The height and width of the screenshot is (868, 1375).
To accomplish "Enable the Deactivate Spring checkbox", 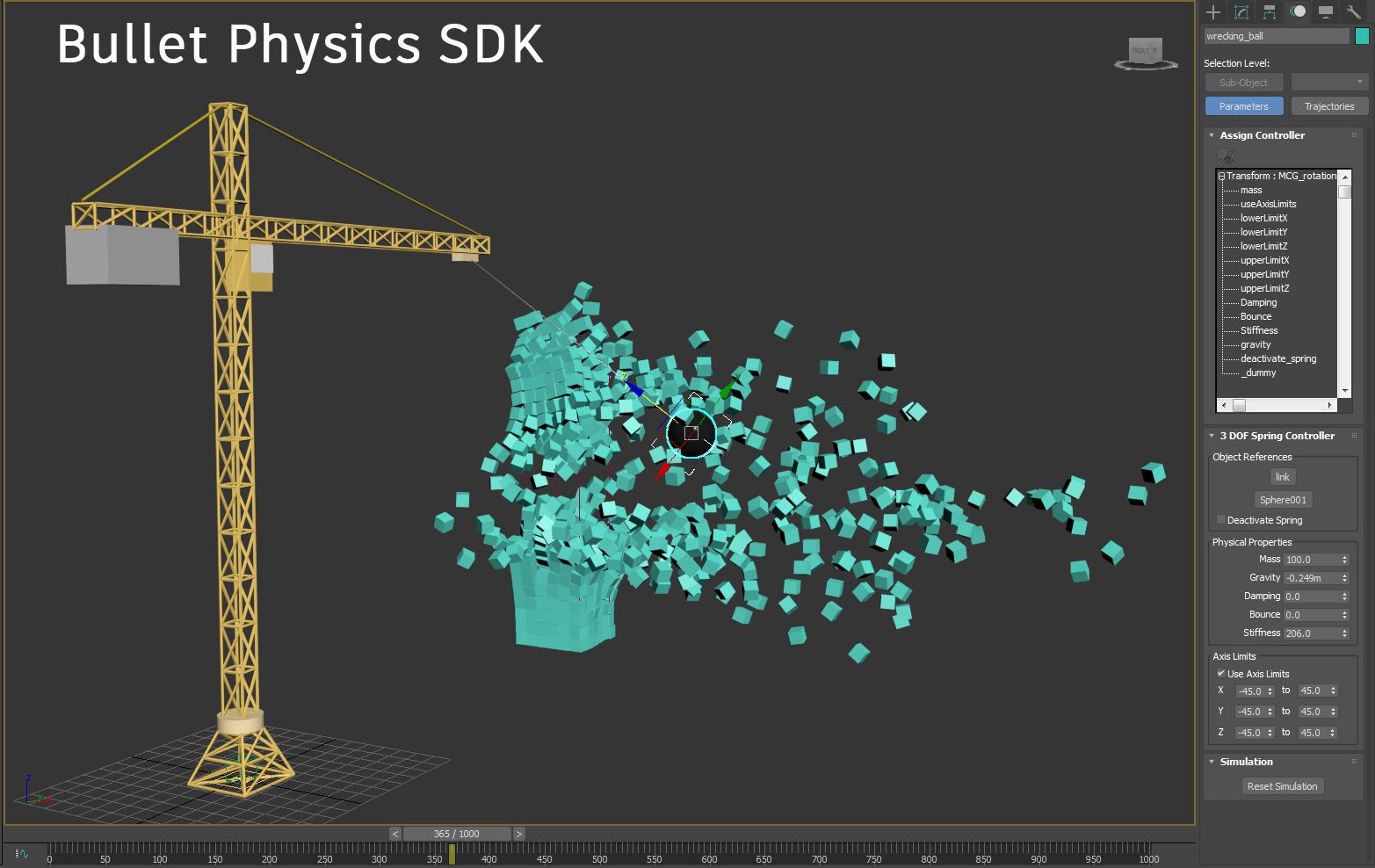I will point(1220,519).
